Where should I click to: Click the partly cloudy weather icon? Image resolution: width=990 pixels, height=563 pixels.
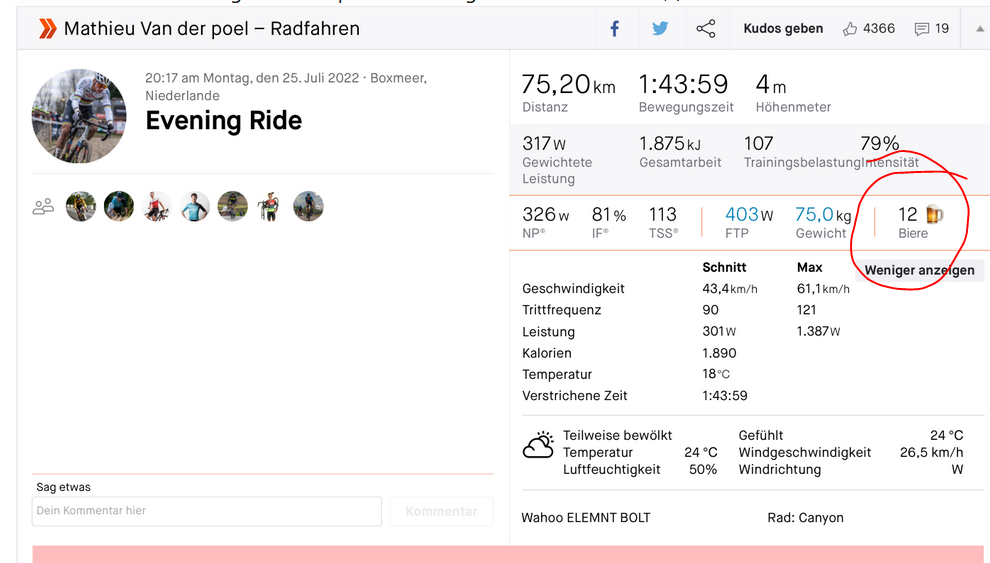click(538, 446)
